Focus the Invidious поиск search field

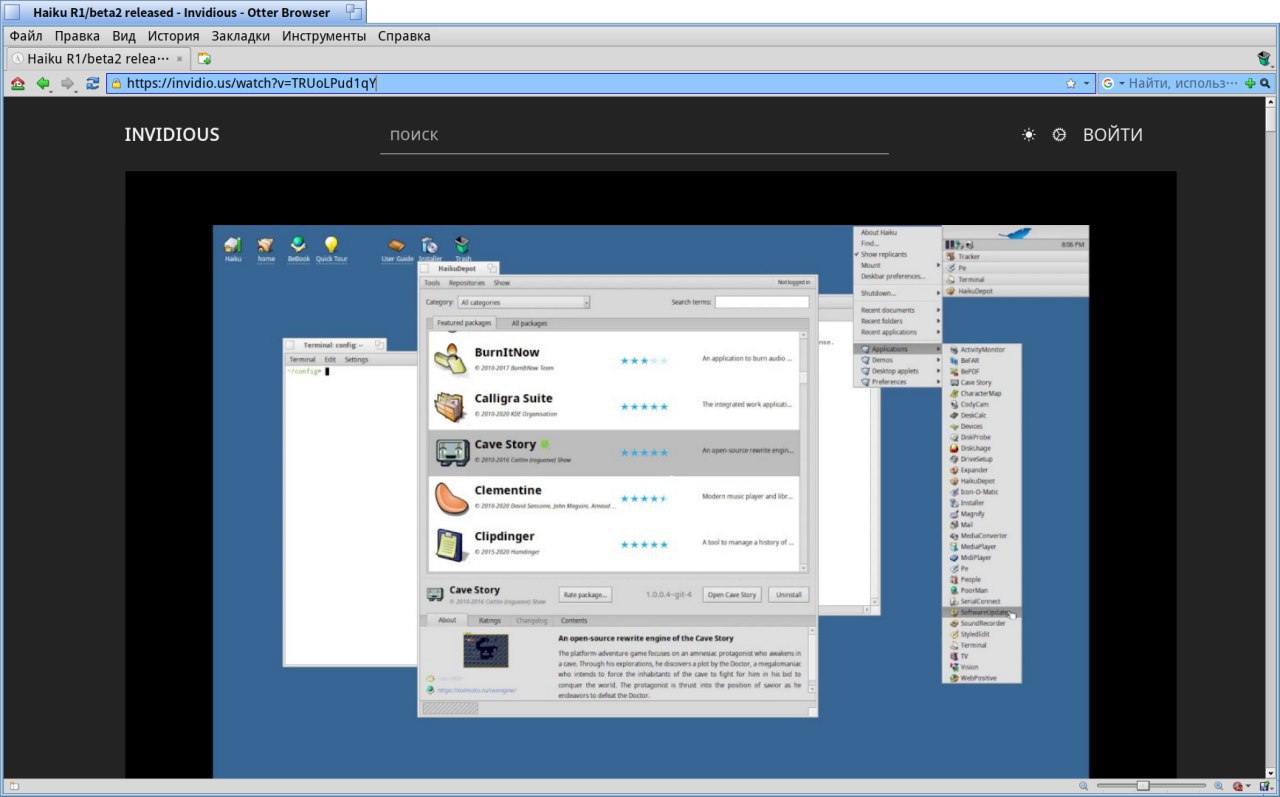(x=634, y=135)
